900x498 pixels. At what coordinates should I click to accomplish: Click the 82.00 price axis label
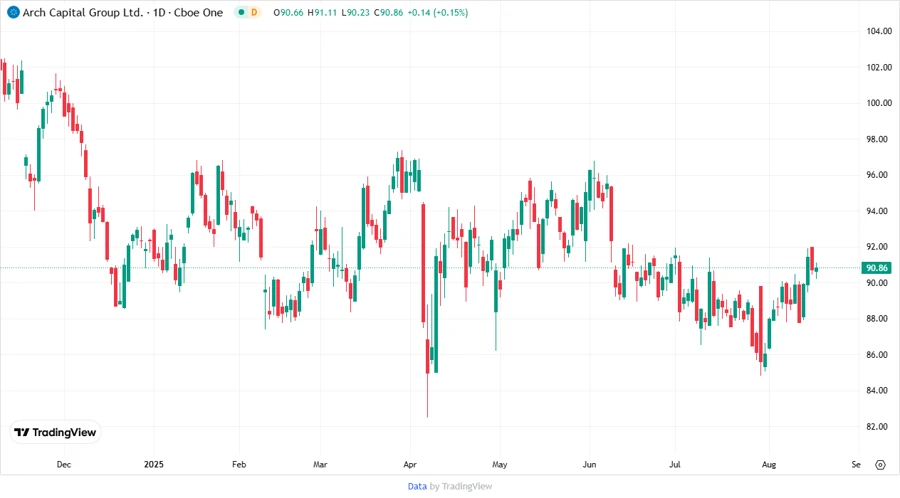pyautogui.click(x=877, y=427)
